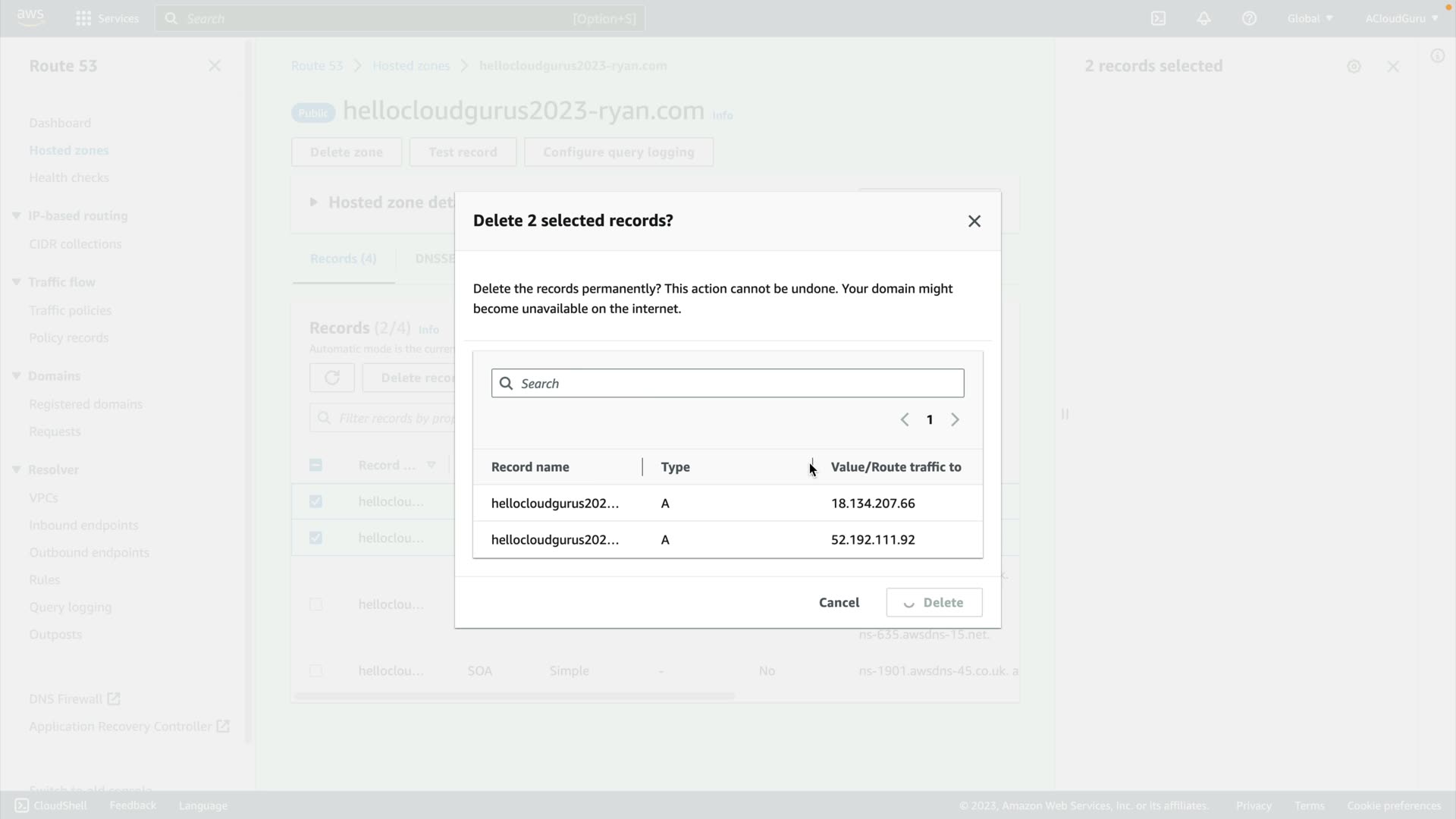Open the Global region dropdown
1456x819 pixels.
pos(1310,18)
